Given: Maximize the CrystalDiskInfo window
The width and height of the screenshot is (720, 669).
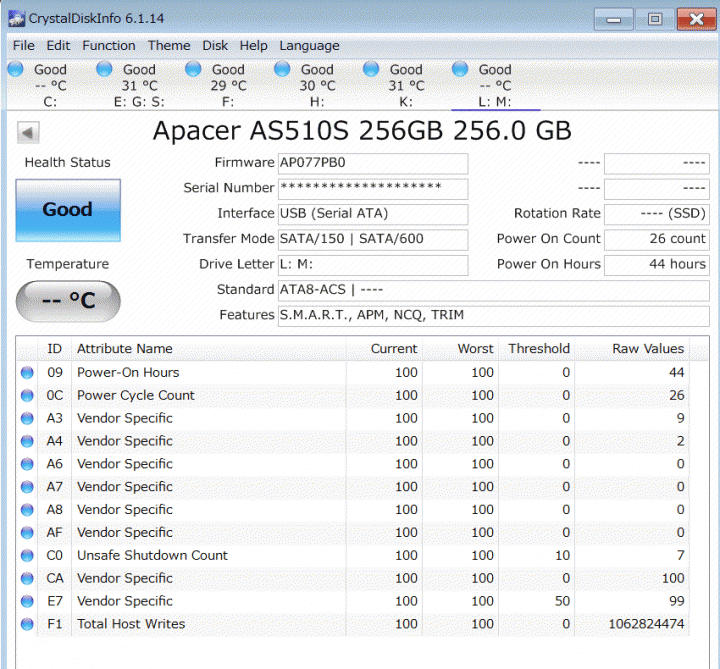Looking at the screenshot, I should (x=655, y=19).
